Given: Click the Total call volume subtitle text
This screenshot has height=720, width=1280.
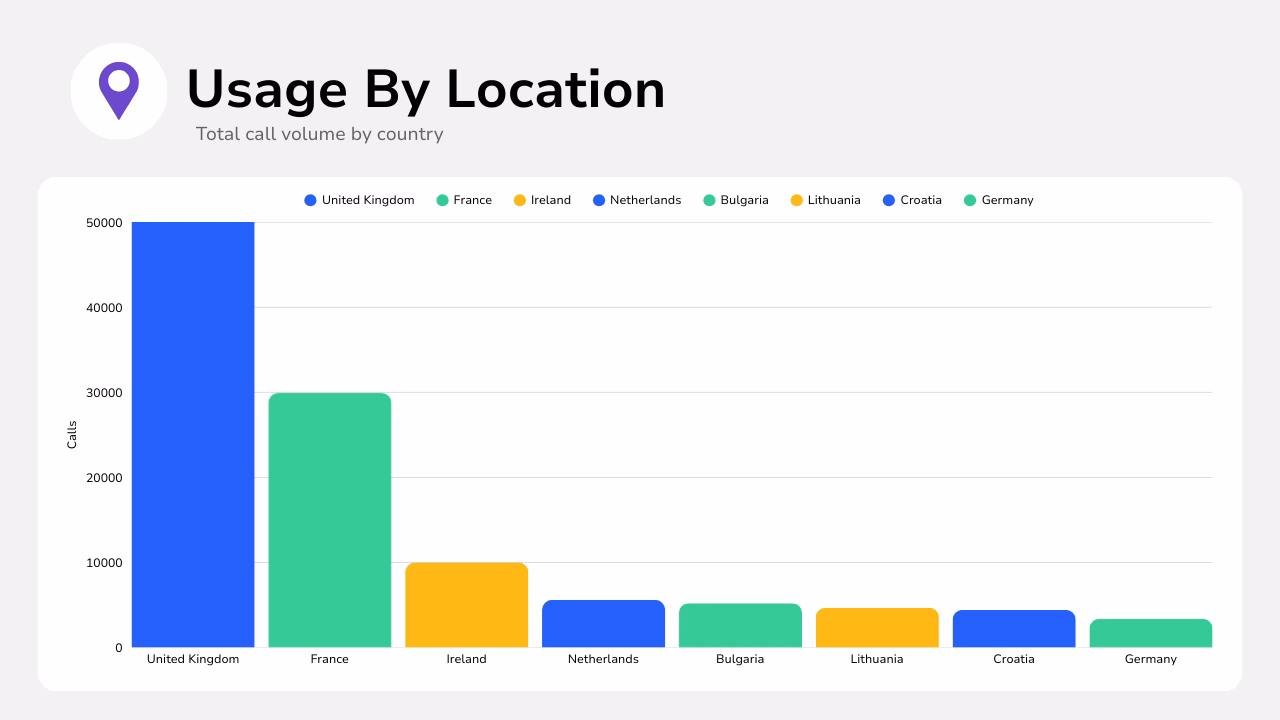Looking at the screenshot, I should click(319, 134).
